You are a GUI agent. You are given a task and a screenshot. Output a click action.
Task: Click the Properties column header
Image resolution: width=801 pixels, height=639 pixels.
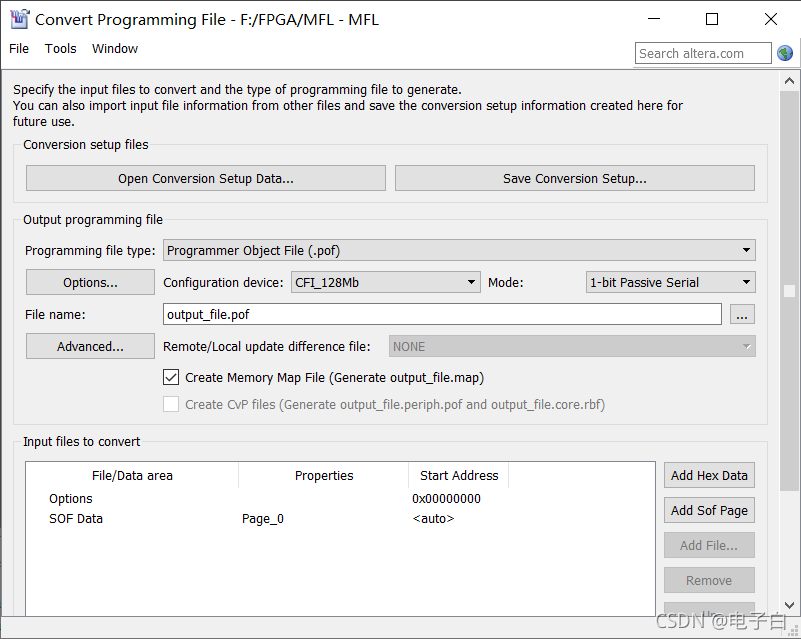[324, 476]
